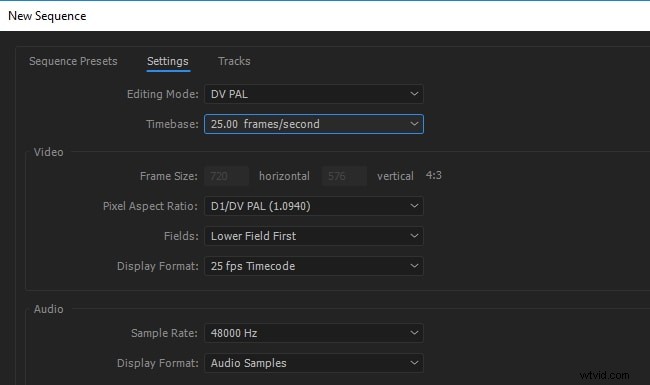Click the 4:3 aspect ratio text
Viewport: 650px width, 385px height.
pos(434,175)
